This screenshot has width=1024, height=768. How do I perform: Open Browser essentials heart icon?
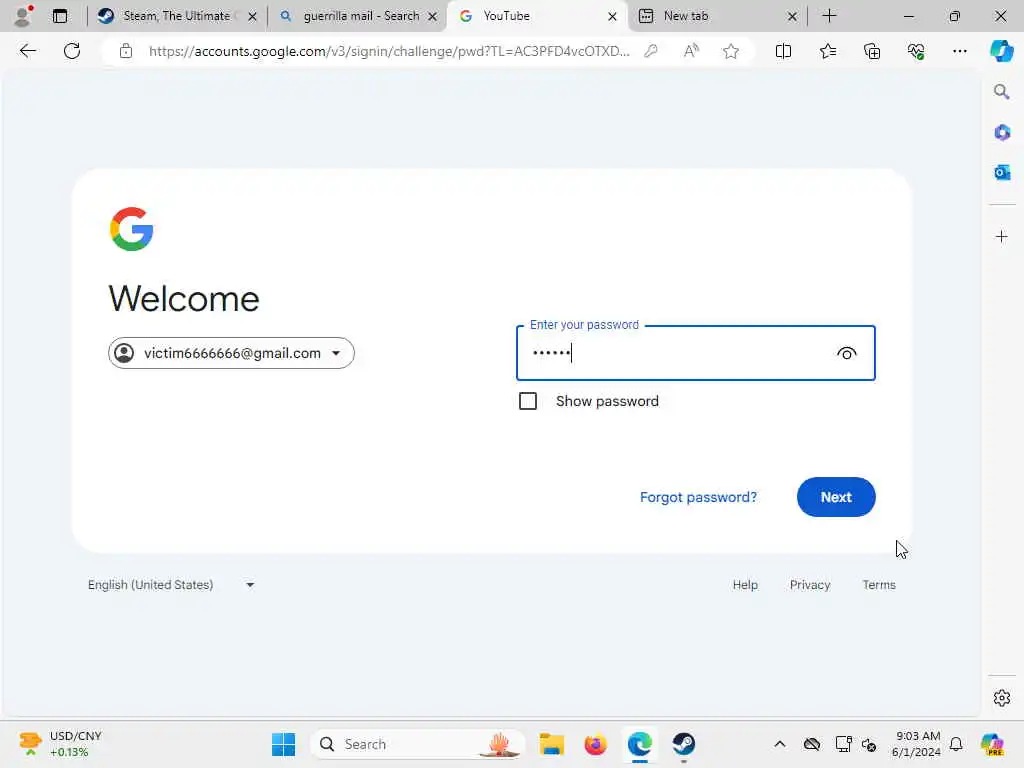916,51
